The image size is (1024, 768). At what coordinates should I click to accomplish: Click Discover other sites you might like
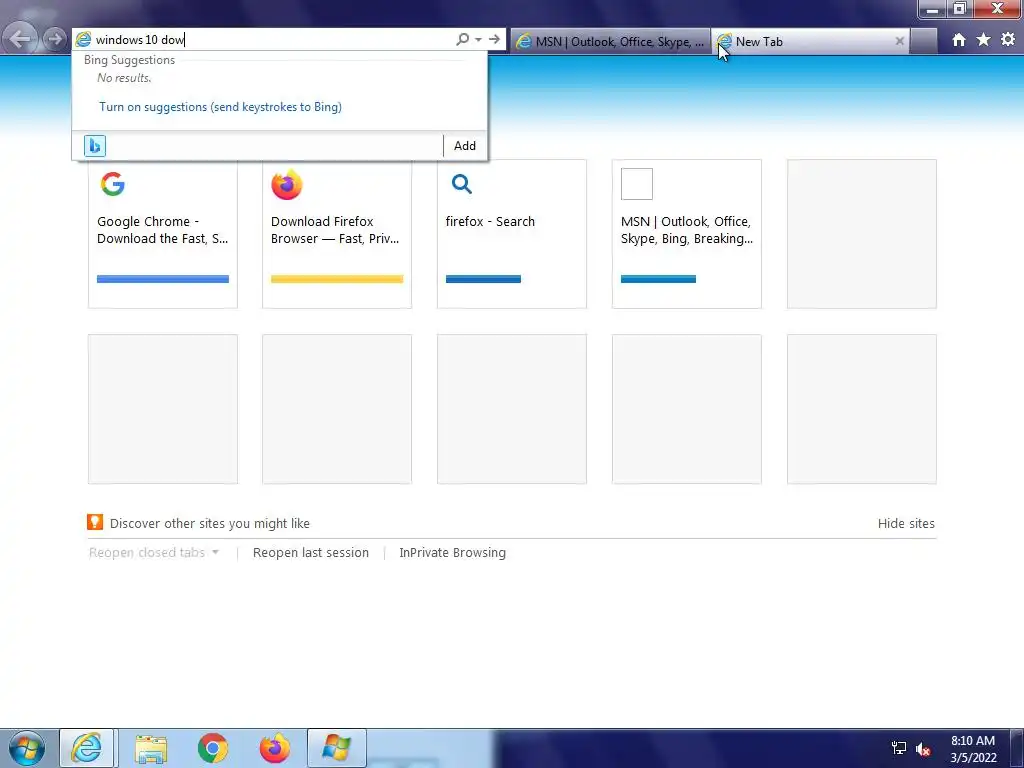[x=210, y=523]
